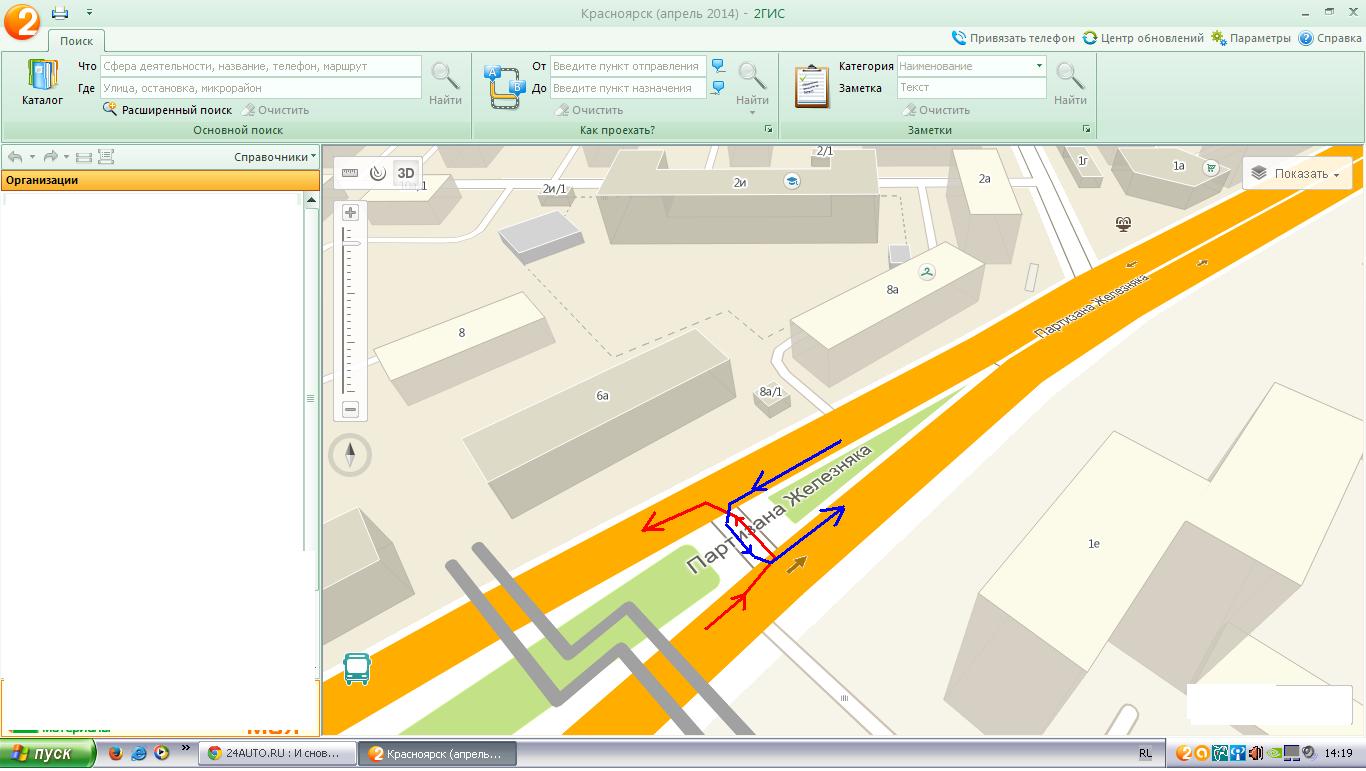This screenshot has height=771, width=1366.
Task: Click Очистить in the Заметки group
Action: (x=936, y=110)
